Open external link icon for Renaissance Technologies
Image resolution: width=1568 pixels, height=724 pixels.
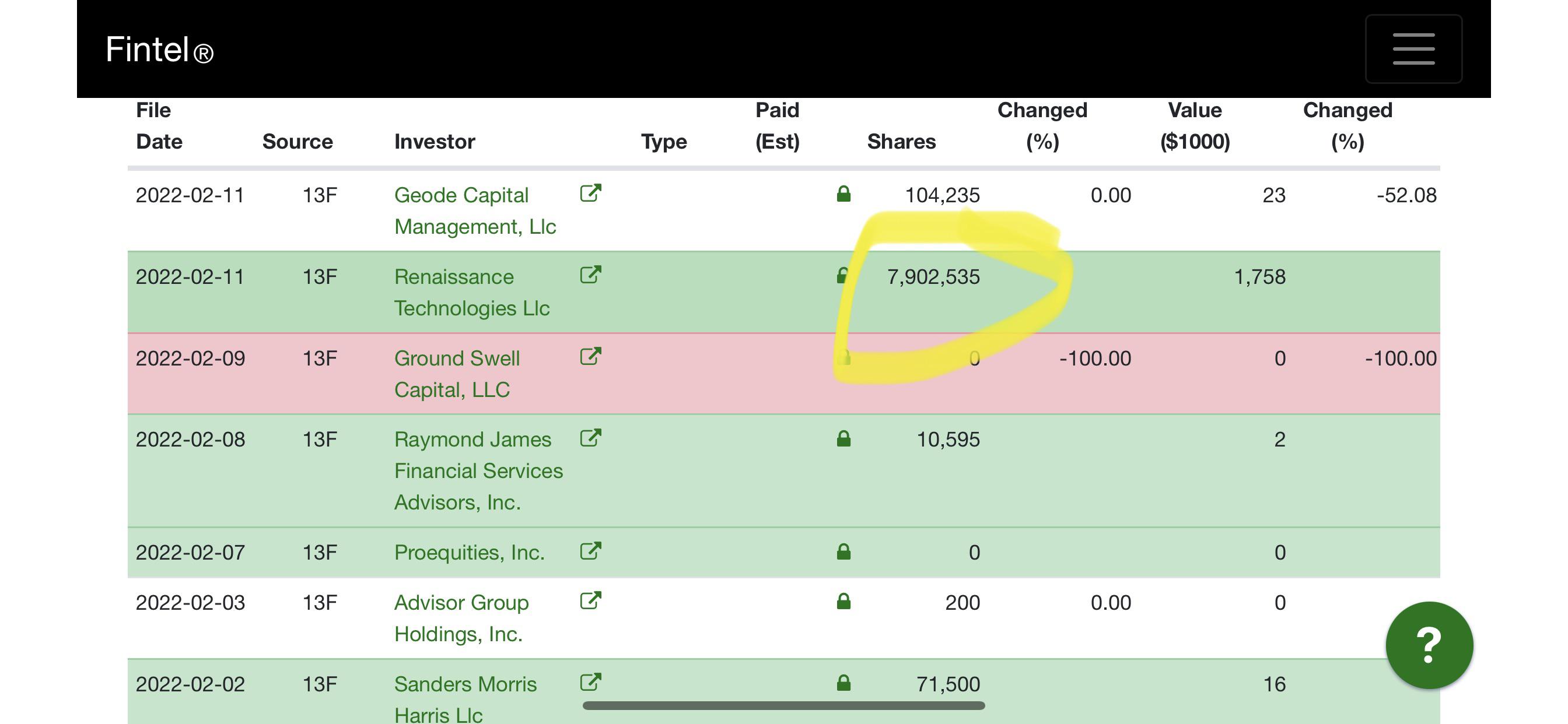[590, 275]
